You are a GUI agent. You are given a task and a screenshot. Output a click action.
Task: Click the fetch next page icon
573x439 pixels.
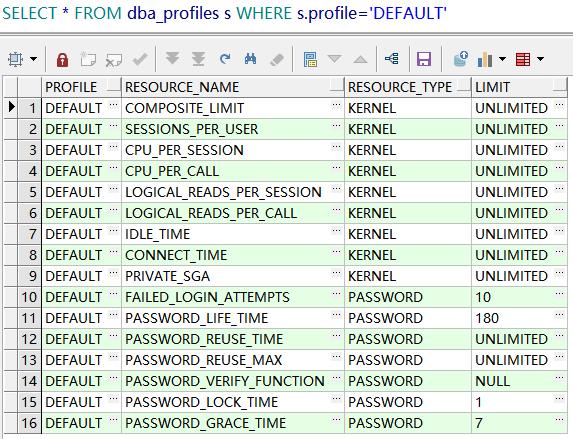point(172,58)
